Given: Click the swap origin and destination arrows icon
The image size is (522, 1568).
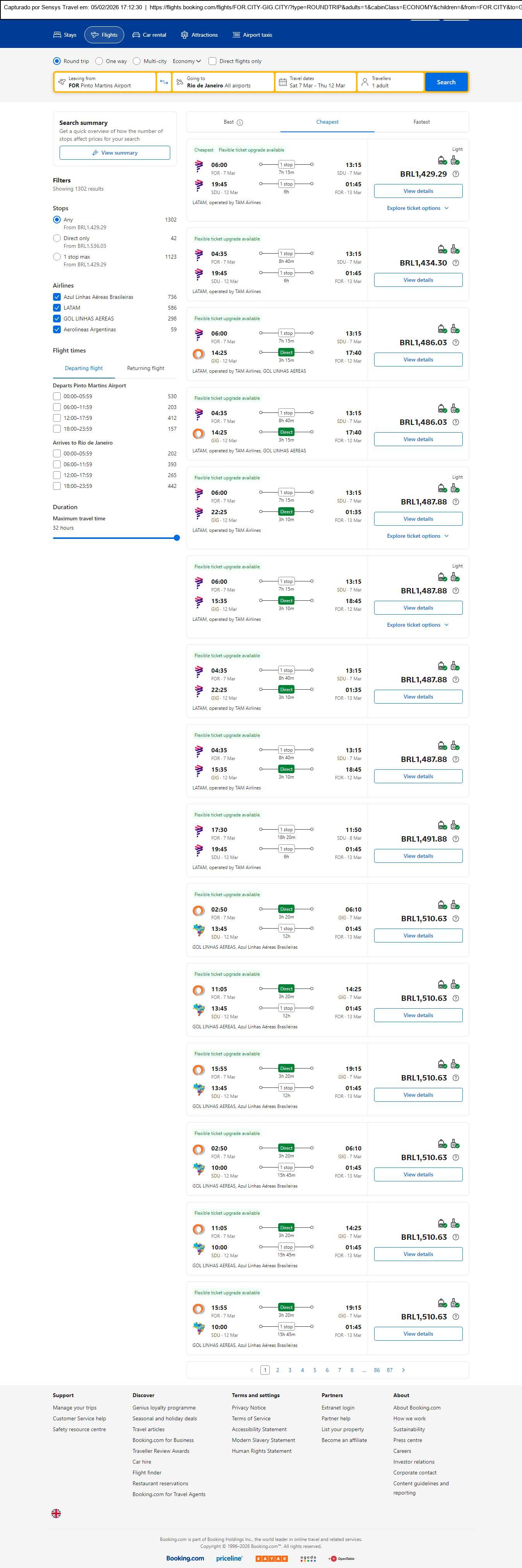Looking at the screenshot, I should (164, 82).
